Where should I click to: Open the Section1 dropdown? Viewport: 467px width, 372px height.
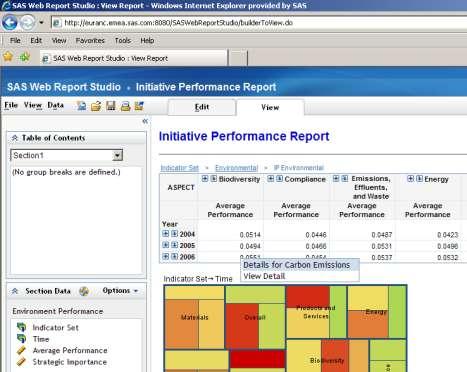[117, 155]
